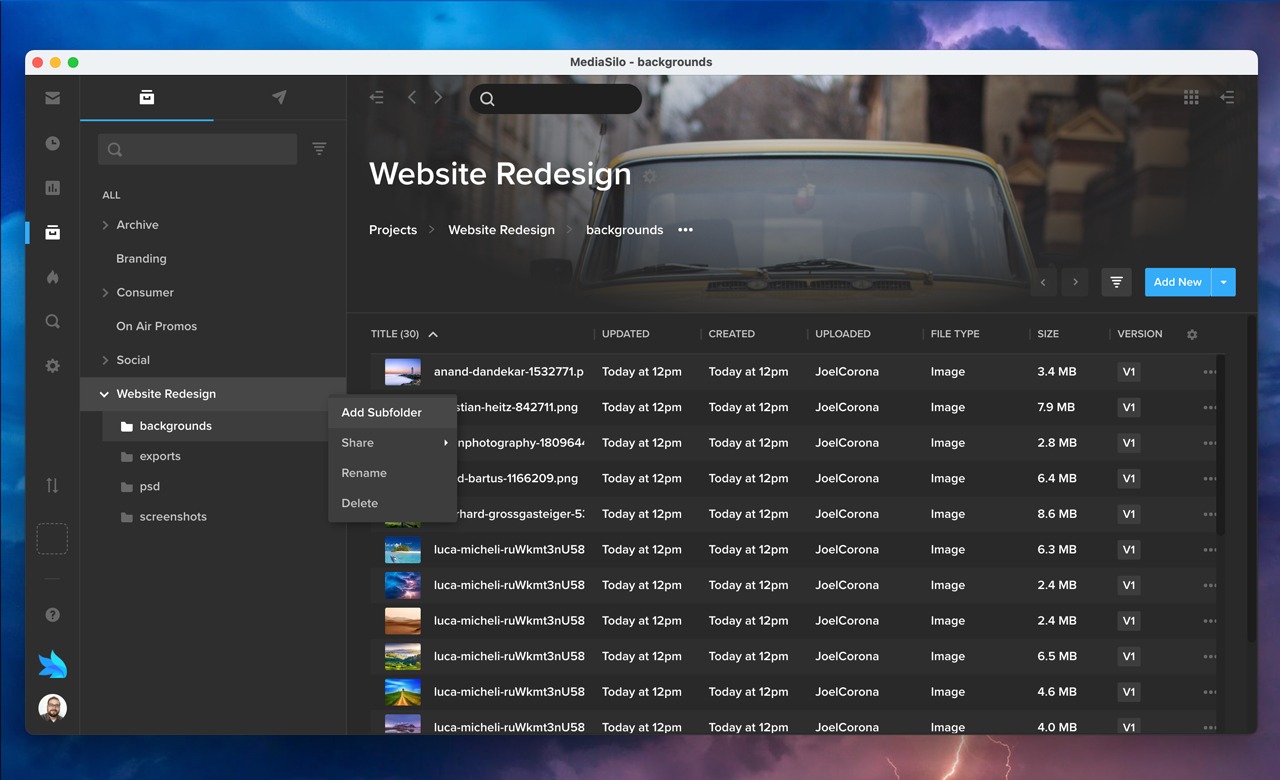Go back with the left chevron
Screen dimensions: 1280x780
412,97
